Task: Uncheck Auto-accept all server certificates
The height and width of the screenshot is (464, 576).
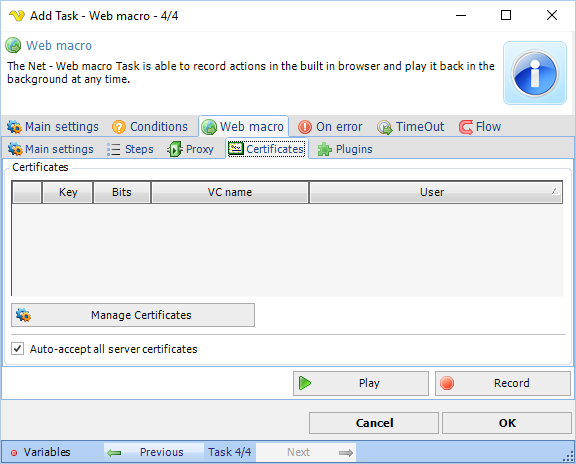Action: [x=18, y=349]
